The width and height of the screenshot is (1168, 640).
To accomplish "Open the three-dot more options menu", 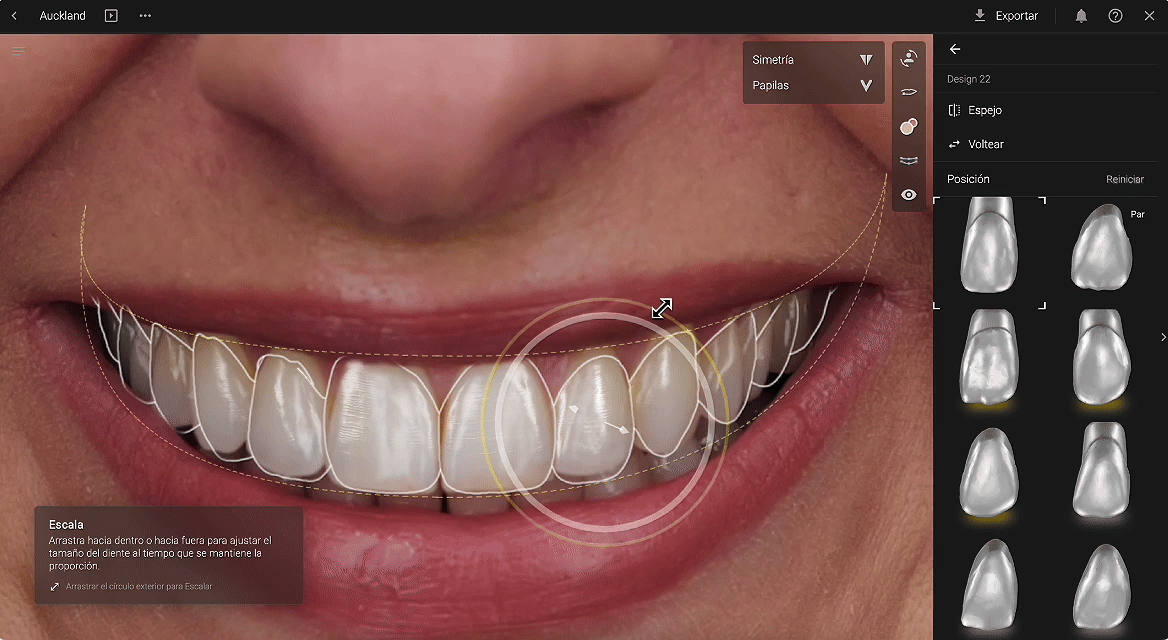I will [x=145, y=16].
